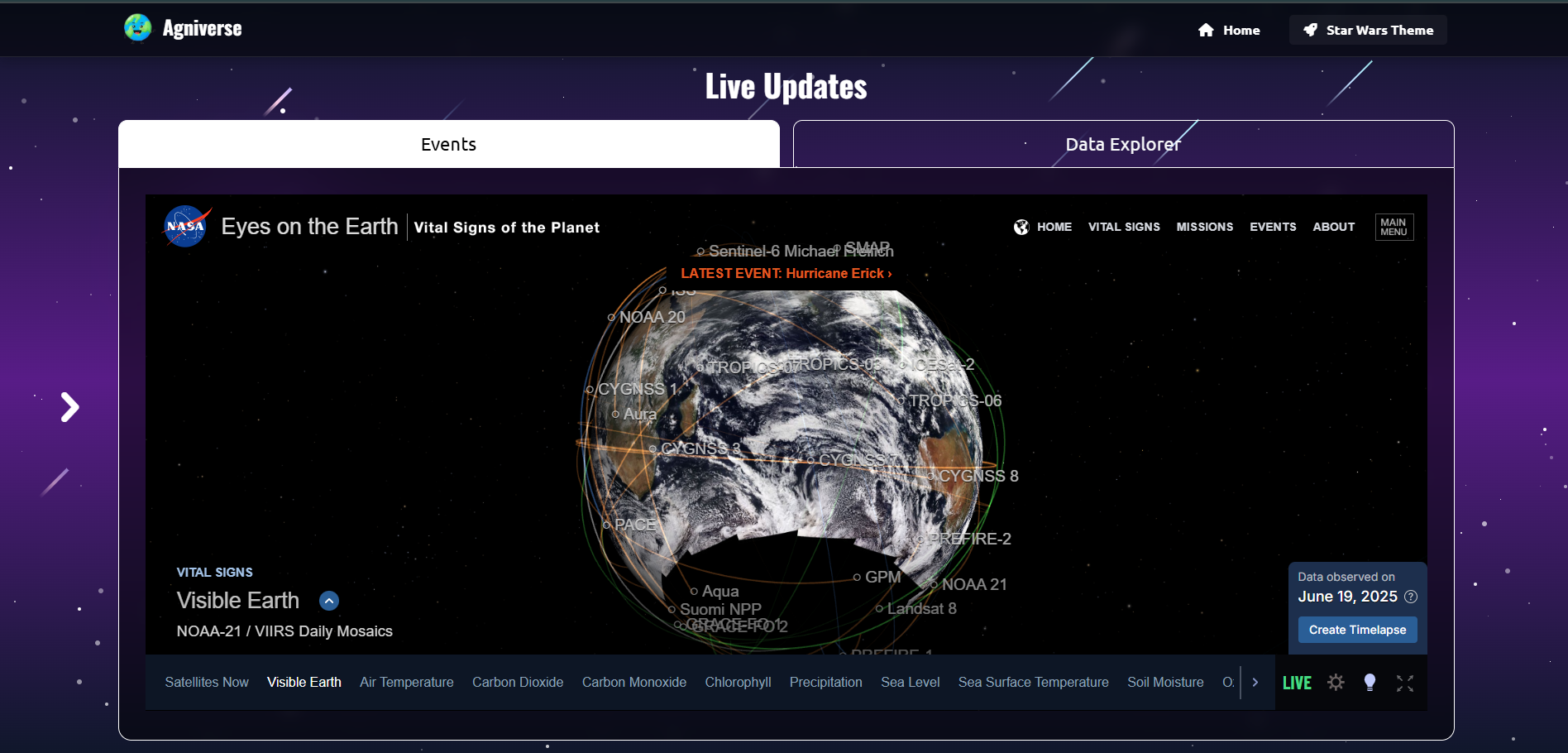Image resolution: width=1568 pixels, height=753 pixels.
Task: Show more vital sign tabs with right chevron
Action: [1255, 683]
